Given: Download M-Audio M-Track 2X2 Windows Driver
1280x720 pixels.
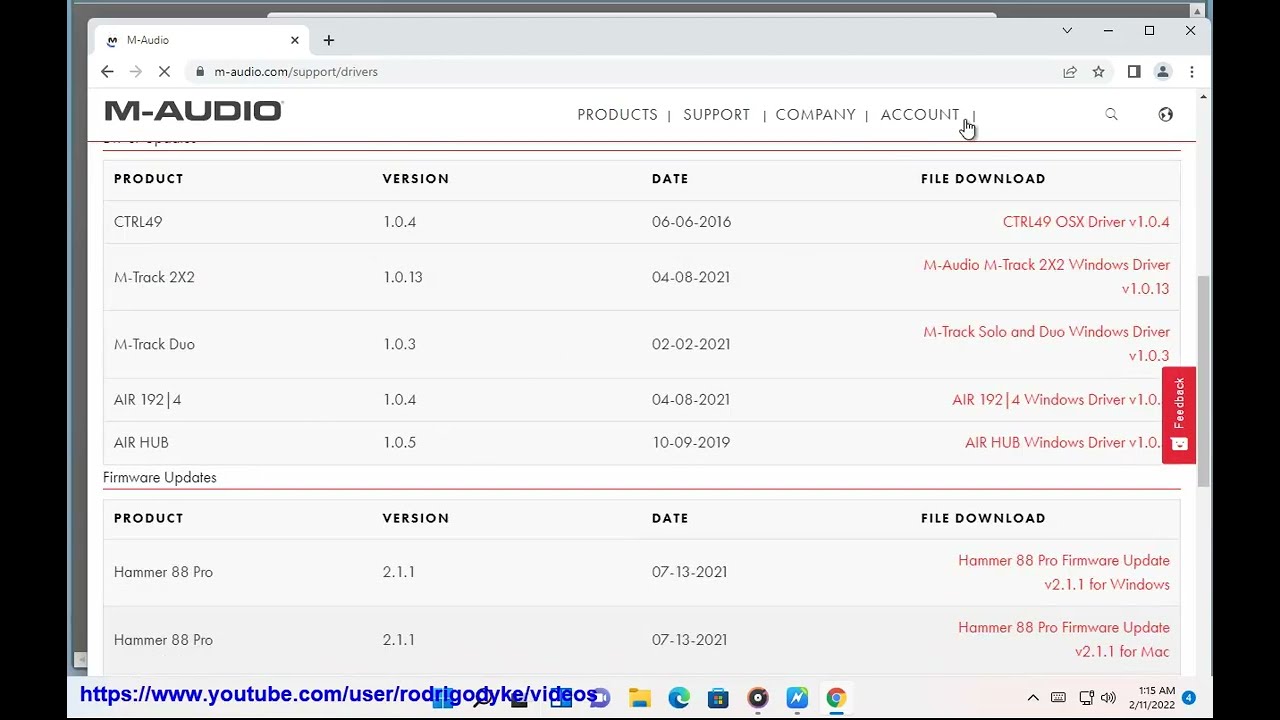Looking at the screenshot, I should click(x=1046, y=277).
